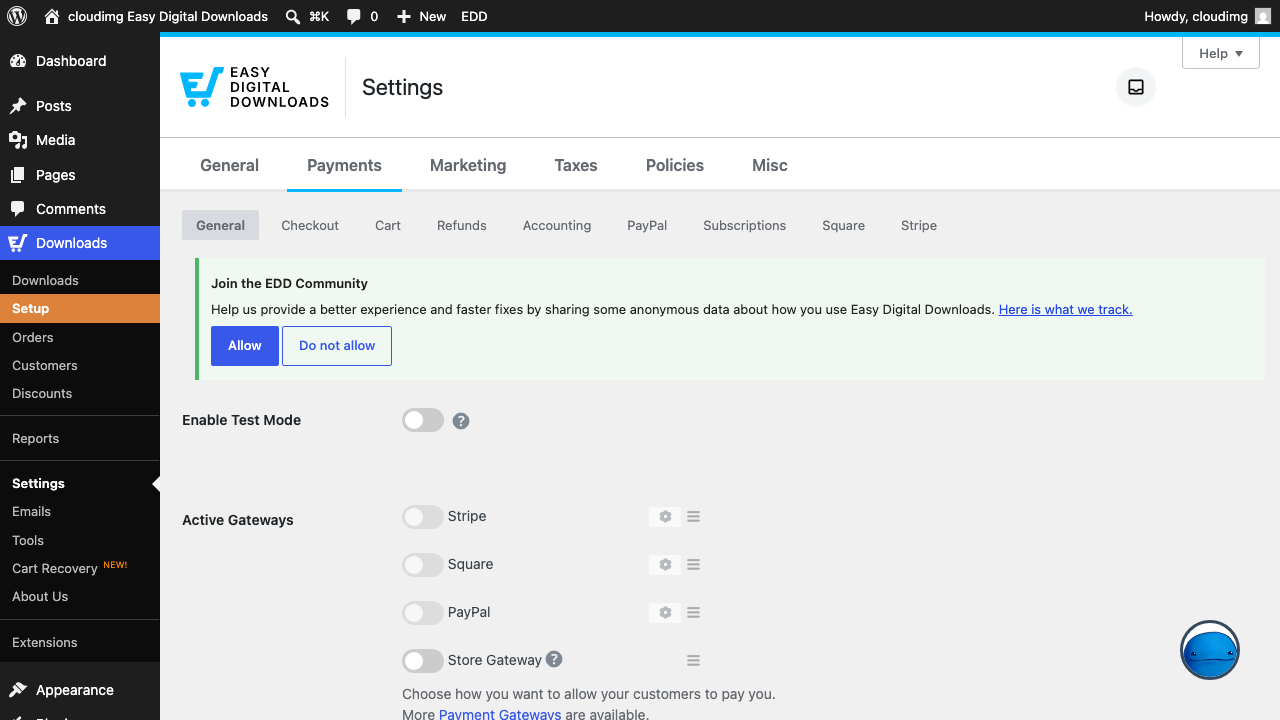Click the Square row reorder handle

(693, 565)
